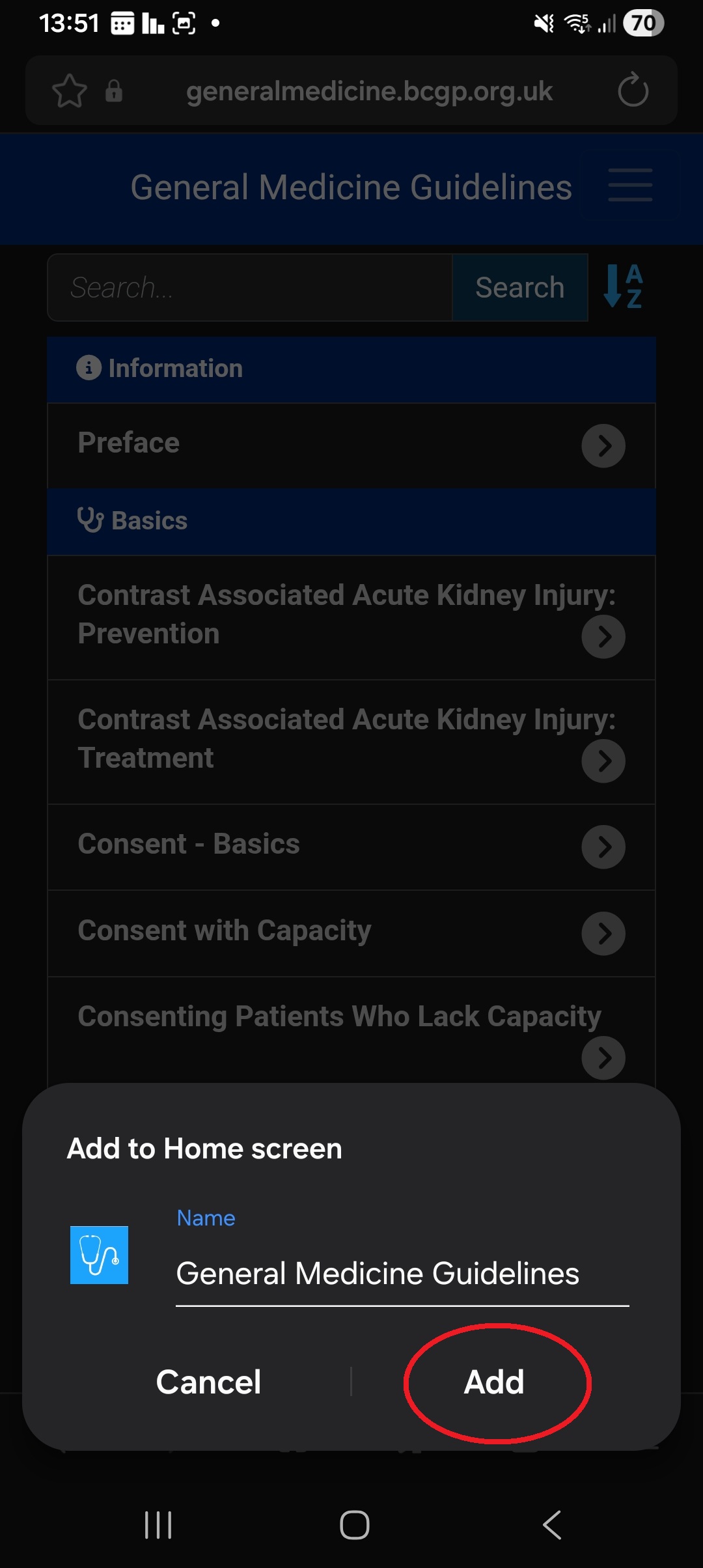The width and height of the screenshot is (703, 1568).
Task: Tap the Android back arrow
Action: [552, 1525]
